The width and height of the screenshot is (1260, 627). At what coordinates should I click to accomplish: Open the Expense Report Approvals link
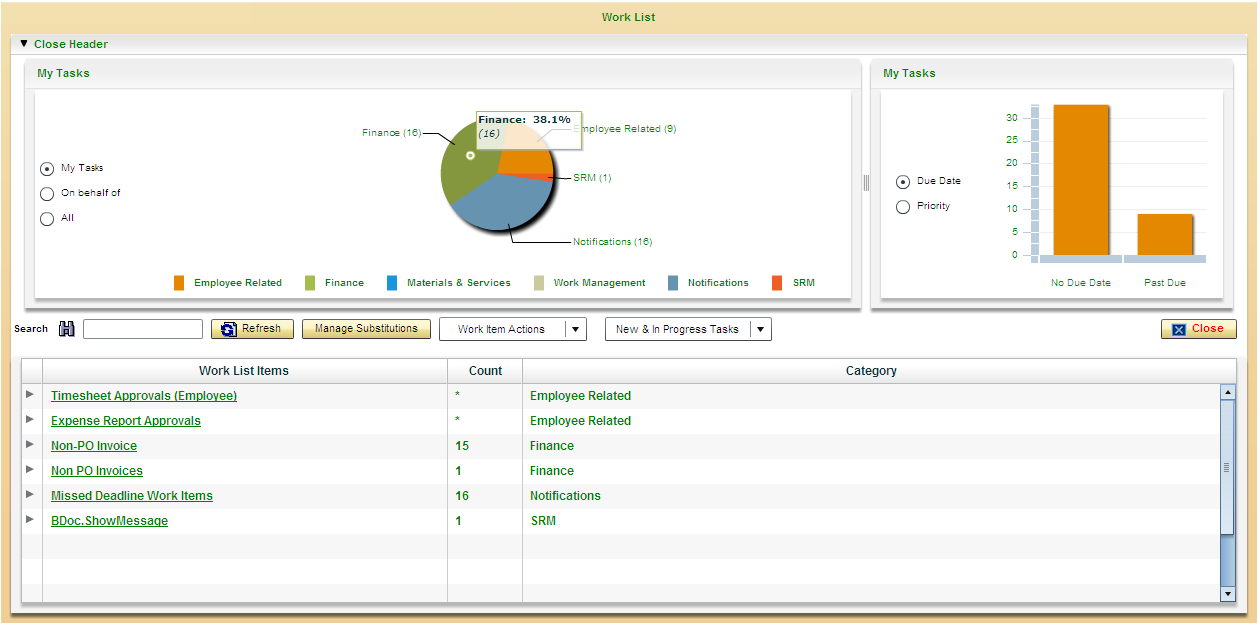126,421
